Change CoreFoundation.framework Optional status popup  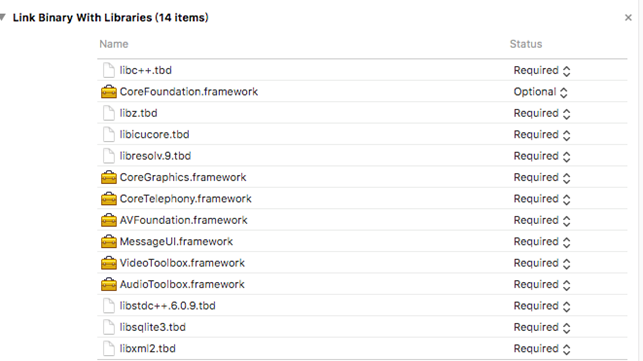540,92
